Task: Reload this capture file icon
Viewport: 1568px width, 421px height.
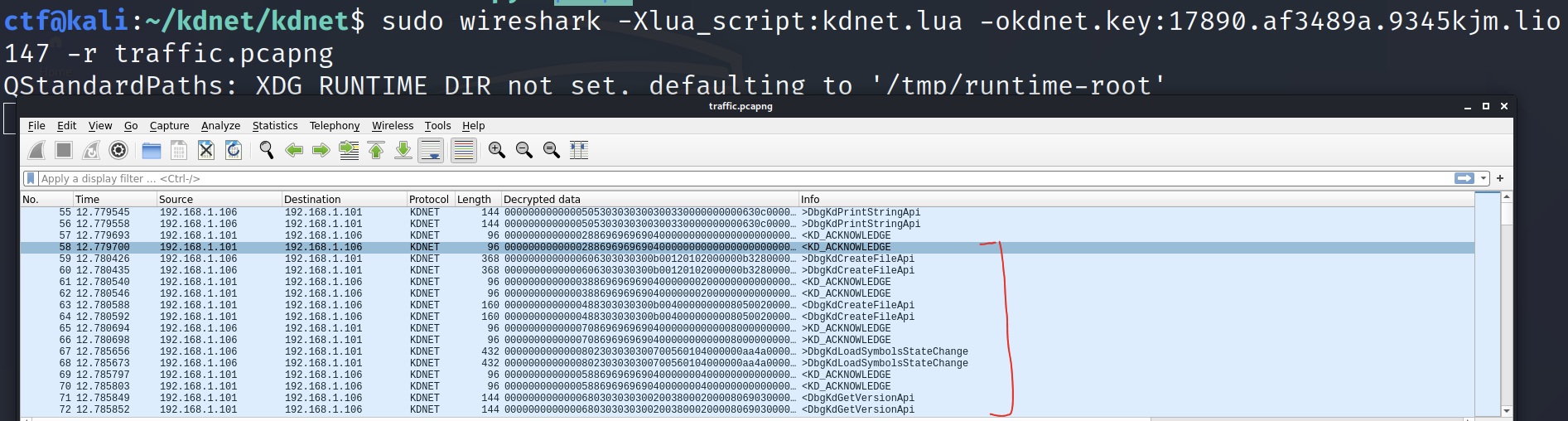Action: 234,150
